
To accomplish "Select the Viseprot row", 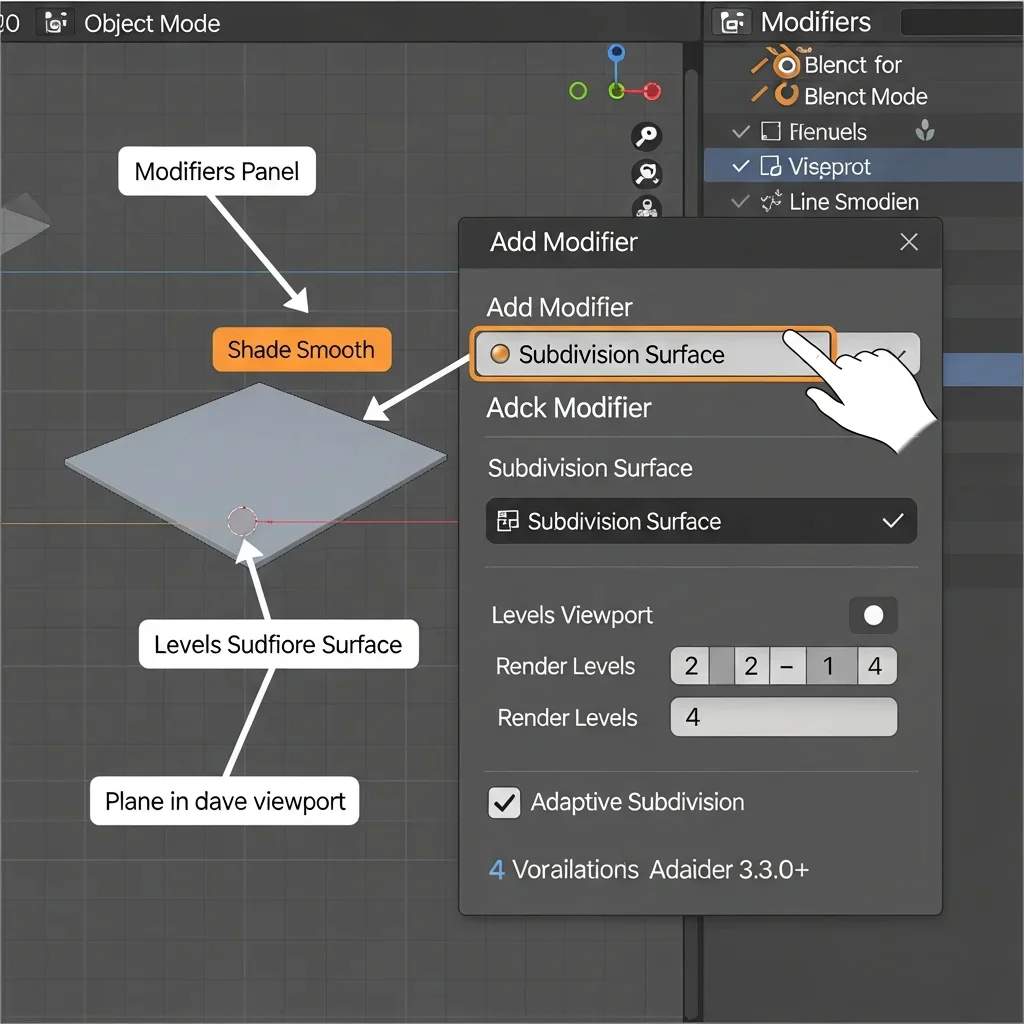I will point(863,165).
